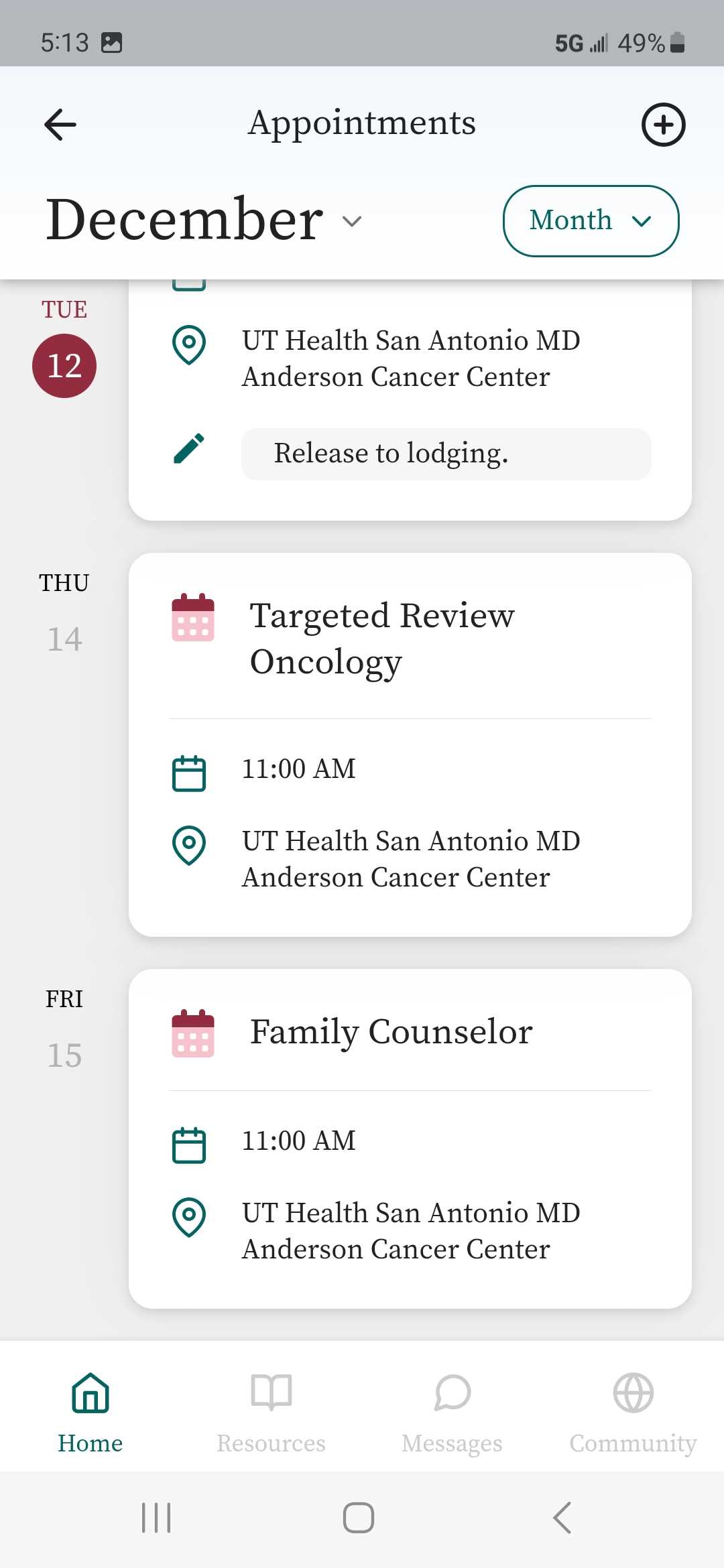The width and height of the screenshot is (724, 1568).
Task: Tap the back arrow in header
Action: pos(60,125)
